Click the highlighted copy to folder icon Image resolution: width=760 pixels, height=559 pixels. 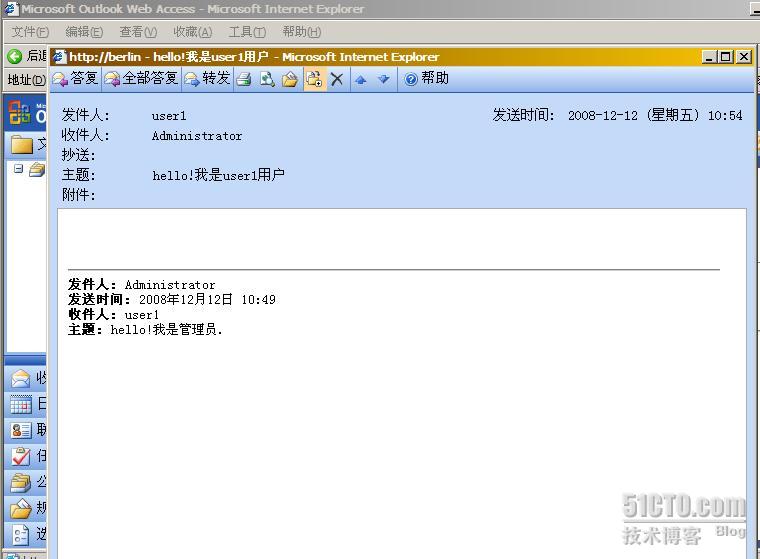314,79
